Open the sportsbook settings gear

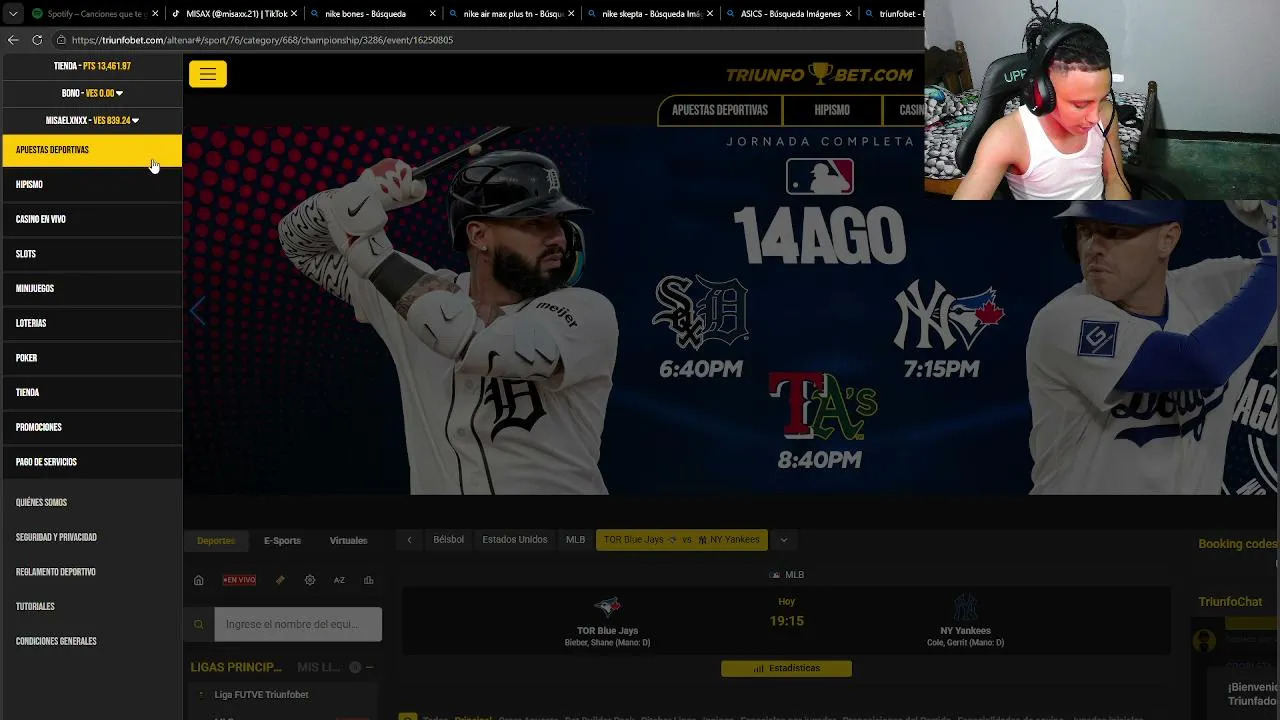(310, 580)
